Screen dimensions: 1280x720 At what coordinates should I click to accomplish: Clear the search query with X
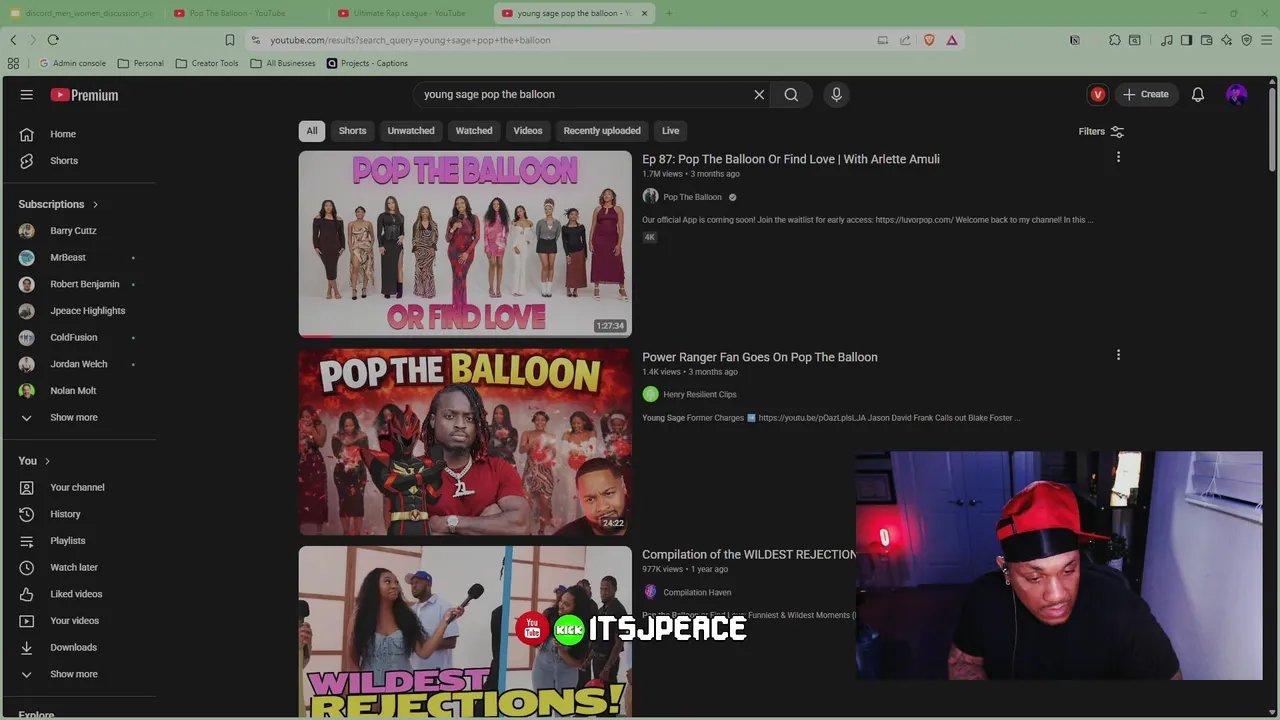(x=759, y=94)
